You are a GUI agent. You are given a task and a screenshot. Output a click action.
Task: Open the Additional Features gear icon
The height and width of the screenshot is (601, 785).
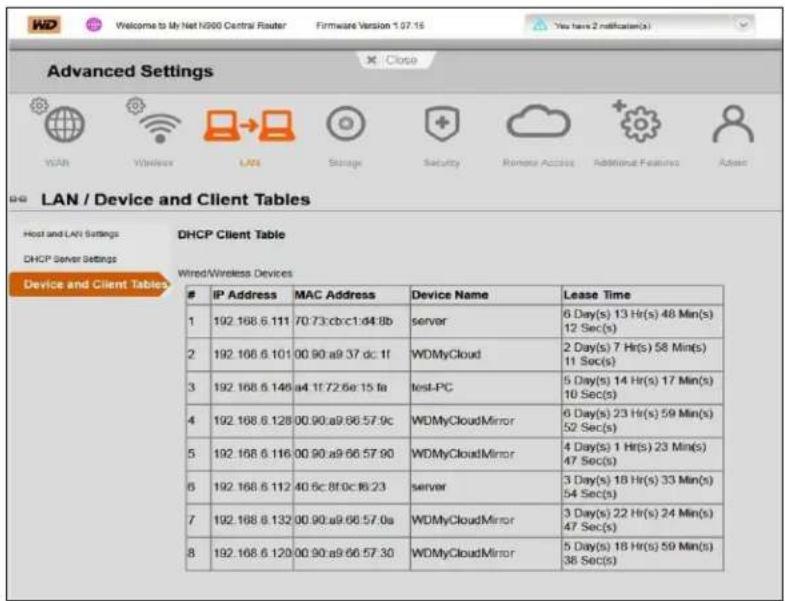tap(640, 123)
